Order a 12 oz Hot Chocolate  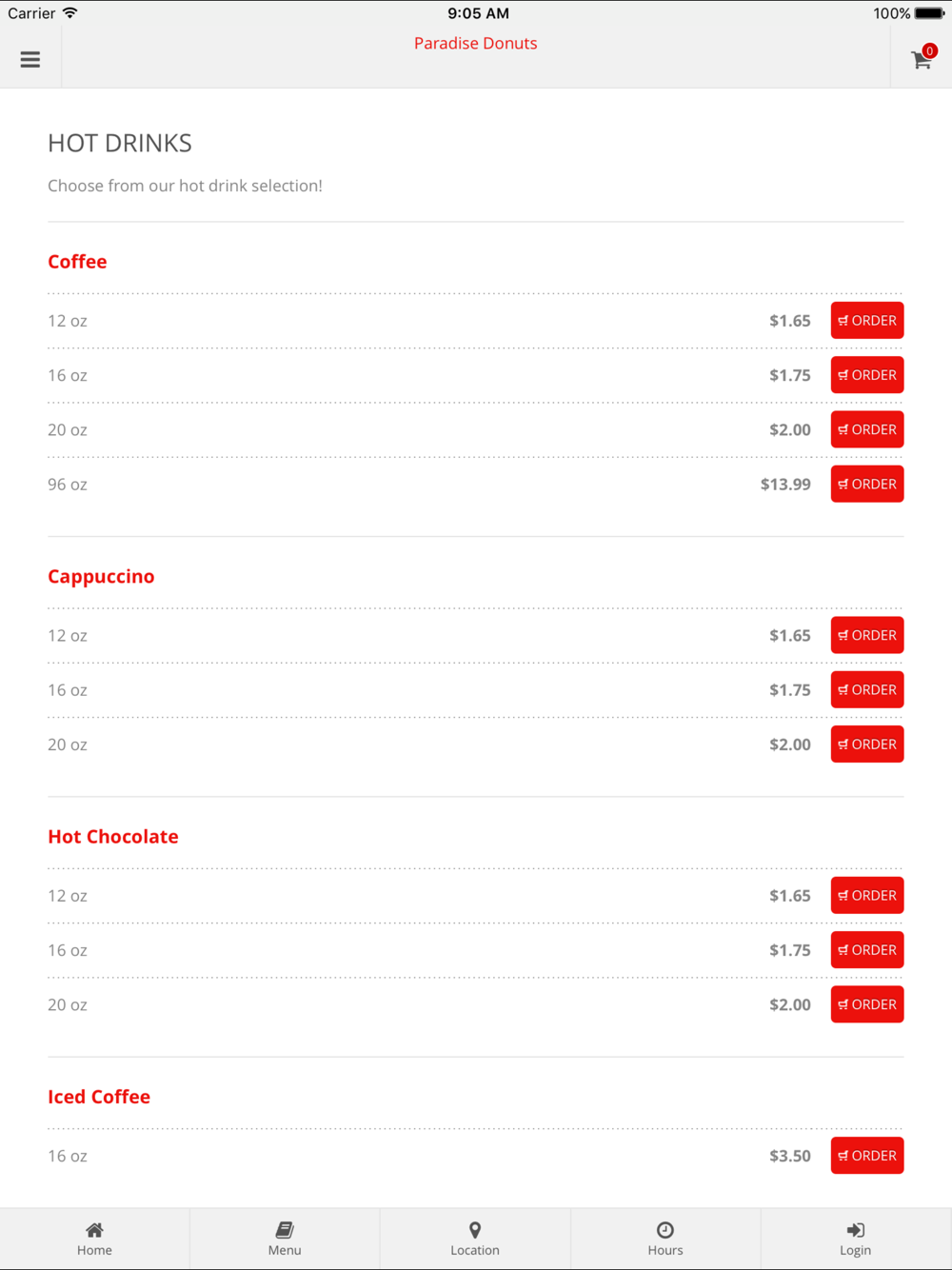[866, 896]
